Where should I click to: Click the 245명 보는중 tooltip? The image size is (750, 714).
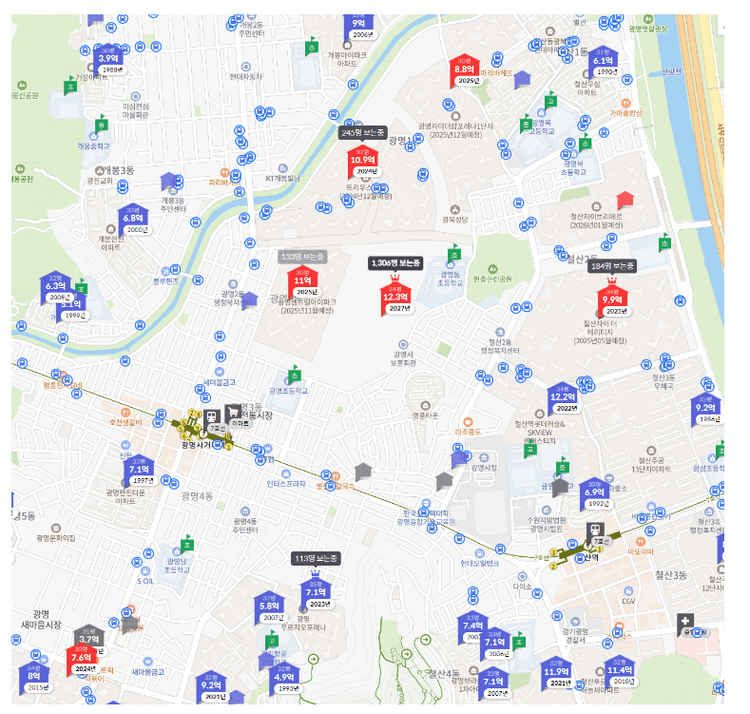(363, 133)
